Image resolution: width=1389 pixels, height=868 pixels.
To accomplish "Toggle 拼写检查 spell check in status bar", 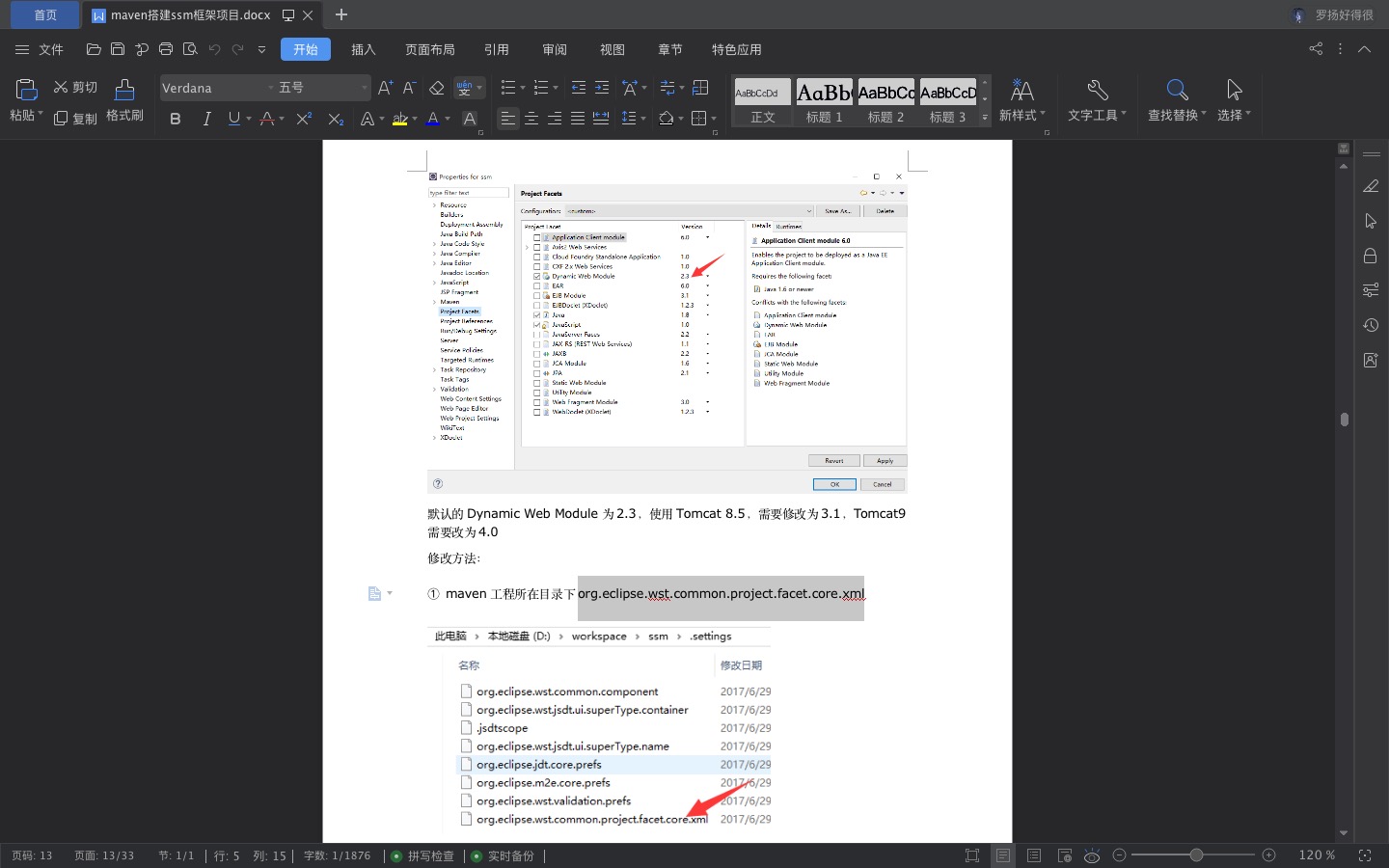I will coord(422,855).
